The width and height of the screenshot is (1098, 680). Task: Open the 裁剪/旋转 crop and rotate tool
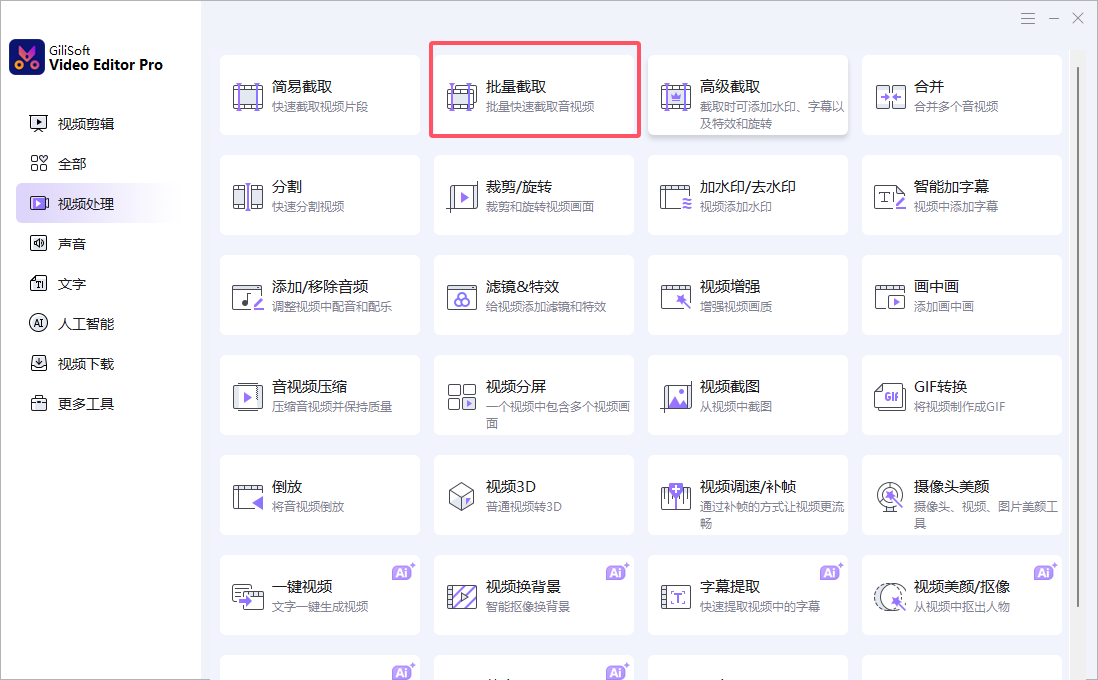click(x=533, y=195)
